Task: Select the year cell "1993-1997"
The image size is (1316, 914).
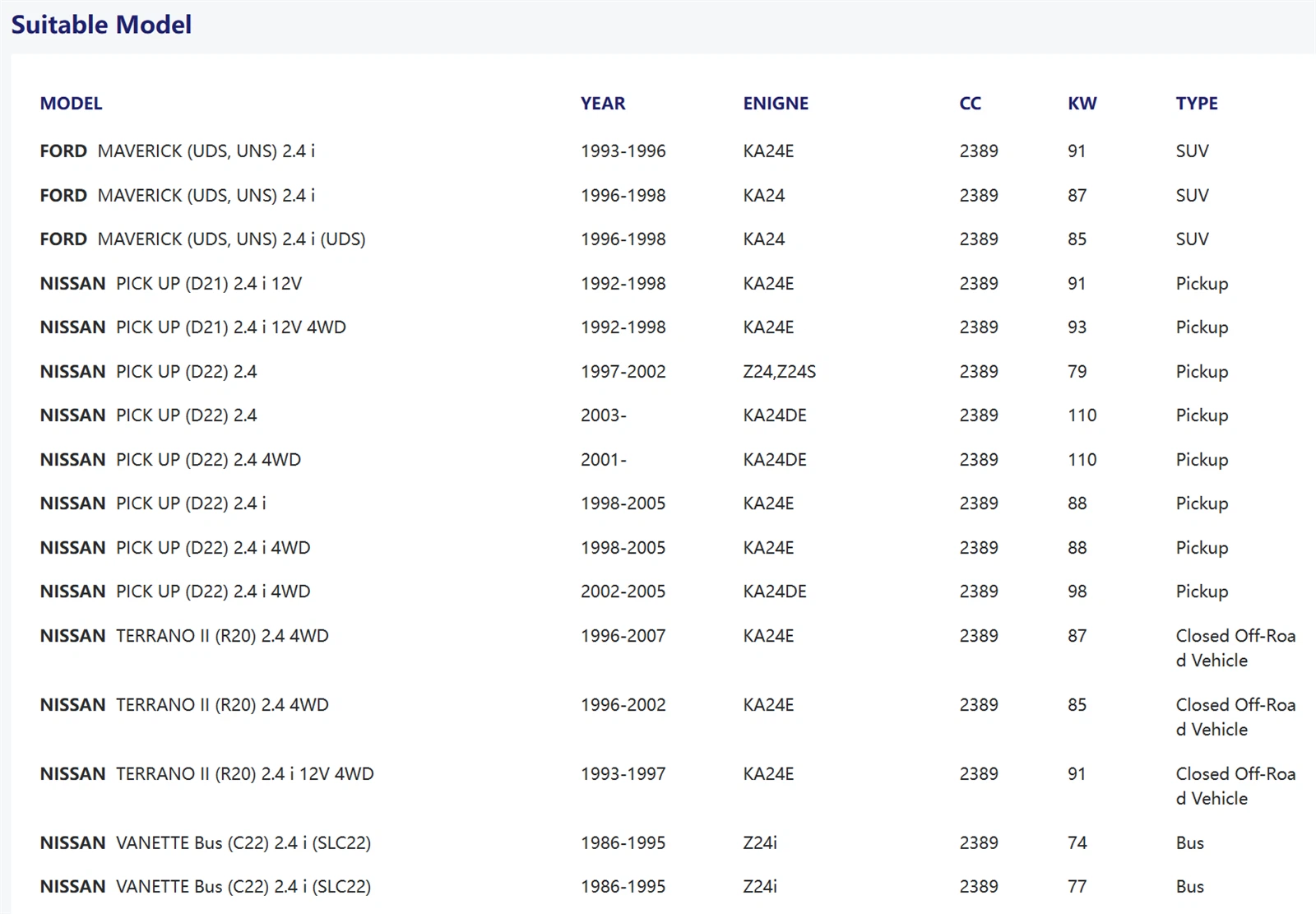Action: coord(623,774)
